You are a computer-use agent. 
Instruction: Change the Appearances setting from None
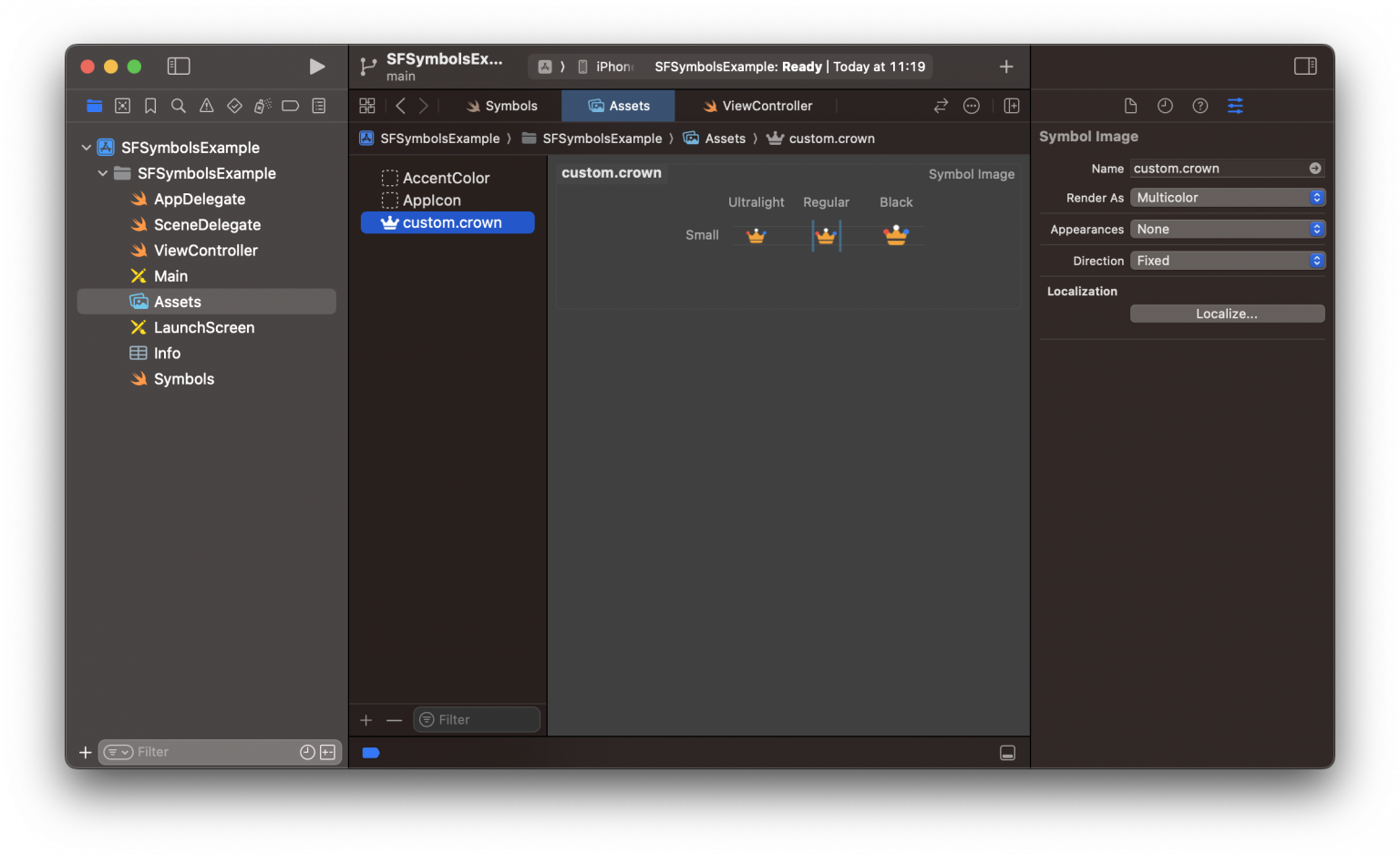click(x=1227, y=229)
